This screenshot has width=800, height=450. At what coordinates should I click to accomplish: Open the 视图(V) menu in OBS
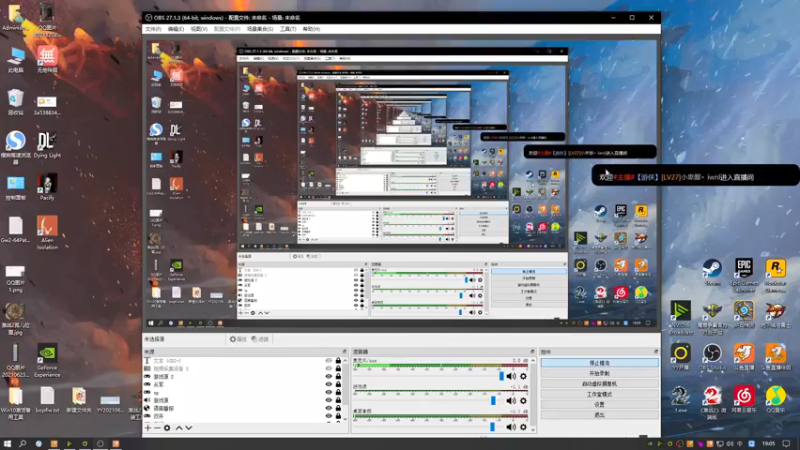point(198,29)
